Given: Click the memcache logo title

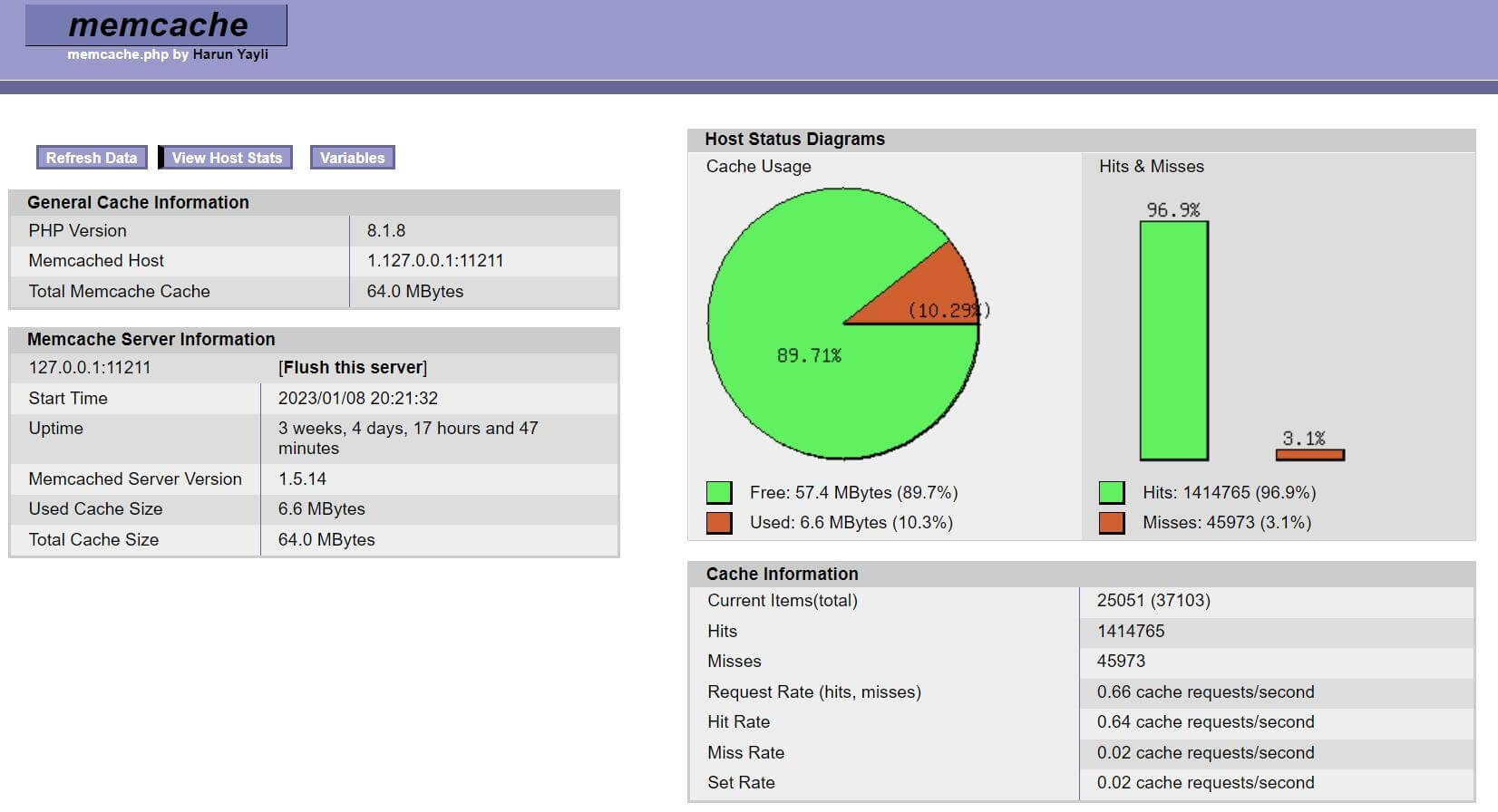Looking at the screenshot, I should tap(157, 25).
